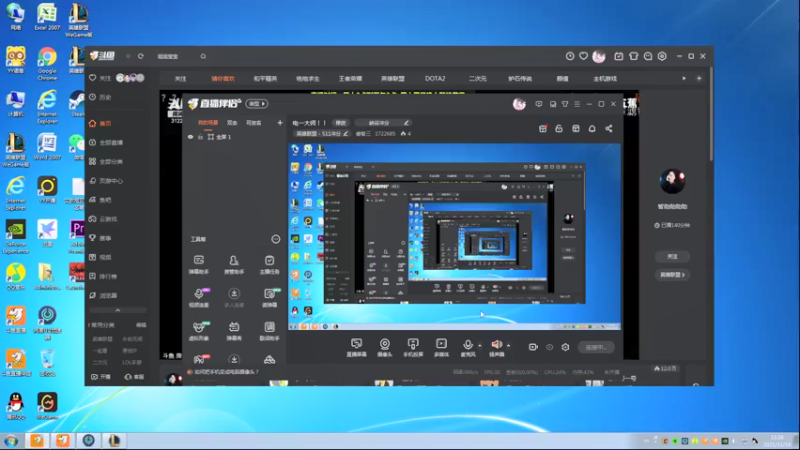Open 读弹幕 tool in the toolbox
The width and height of the screenshot is (800, 450).
click(269, 297)
